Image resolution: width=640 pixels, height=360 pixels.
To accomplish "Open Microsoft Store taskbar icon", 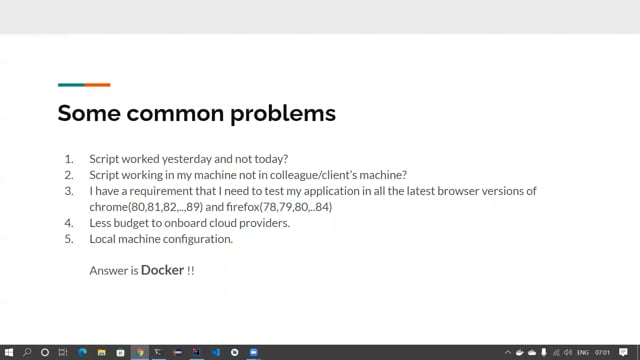I will click(x=120, y=352).
